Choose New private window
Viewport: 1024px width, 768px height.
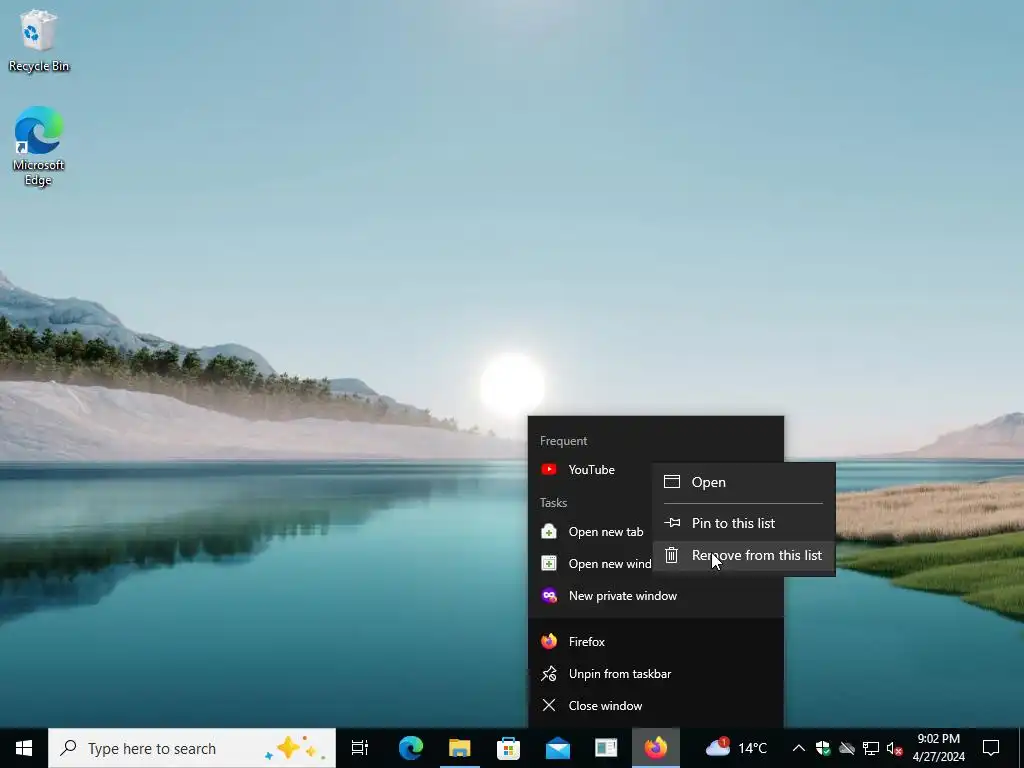point(656,596)
